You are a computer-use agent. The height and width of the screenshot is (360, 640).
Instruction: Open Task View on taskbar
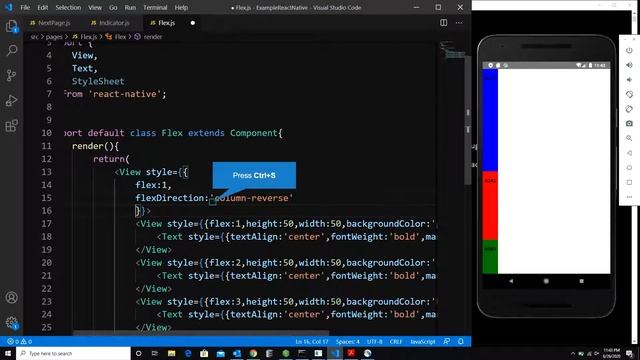point(155,353)
